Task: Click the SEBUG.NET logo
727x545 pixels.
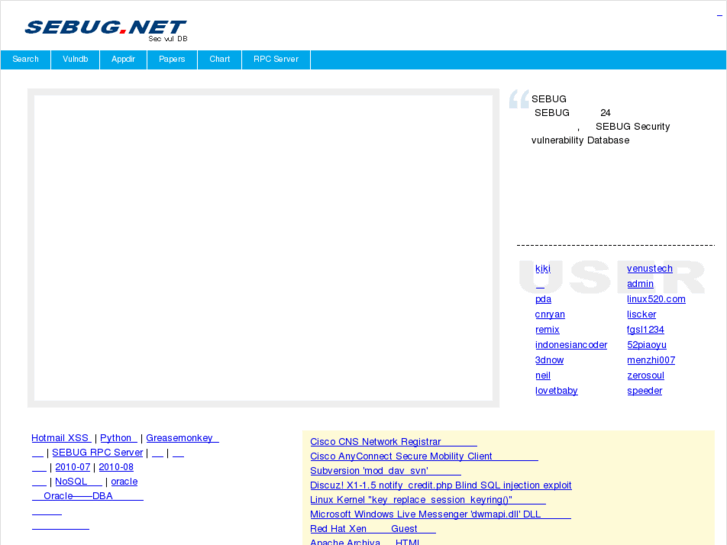Action: coord(106,30)
